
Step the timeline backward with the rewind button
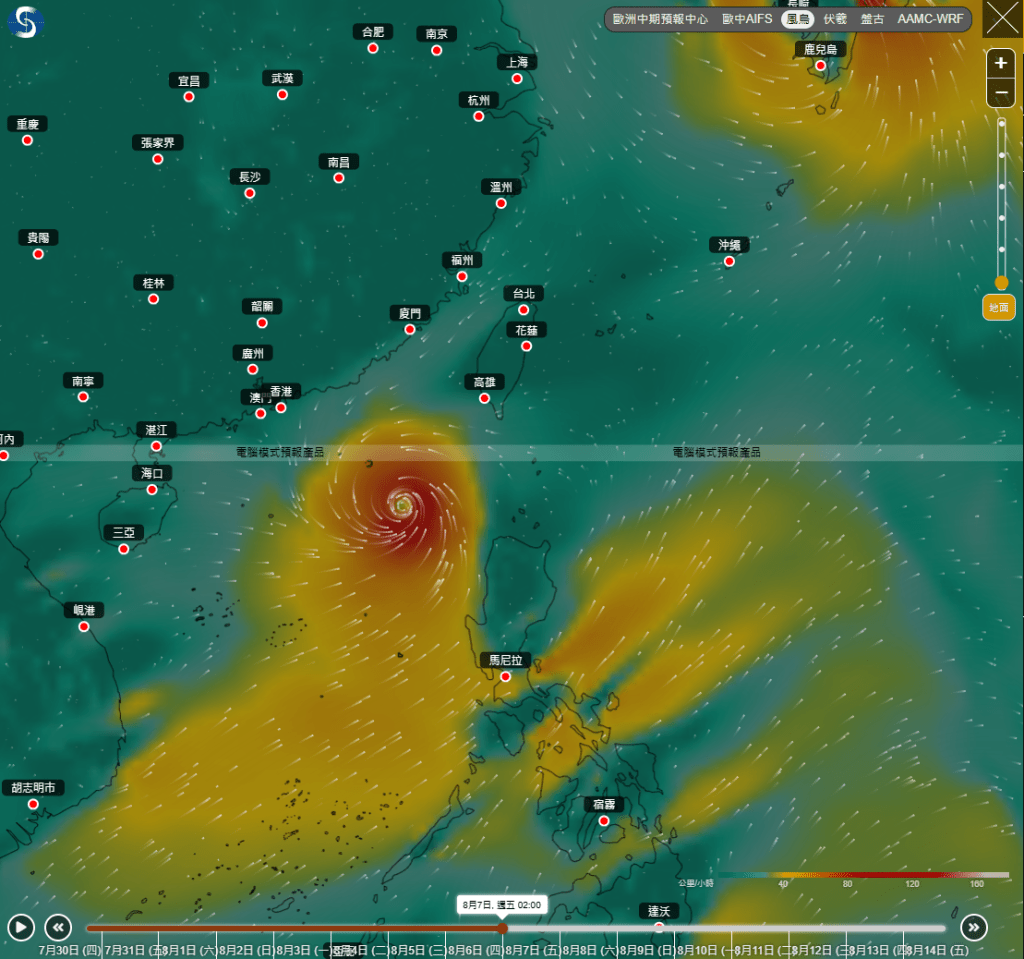coord(58,927)
